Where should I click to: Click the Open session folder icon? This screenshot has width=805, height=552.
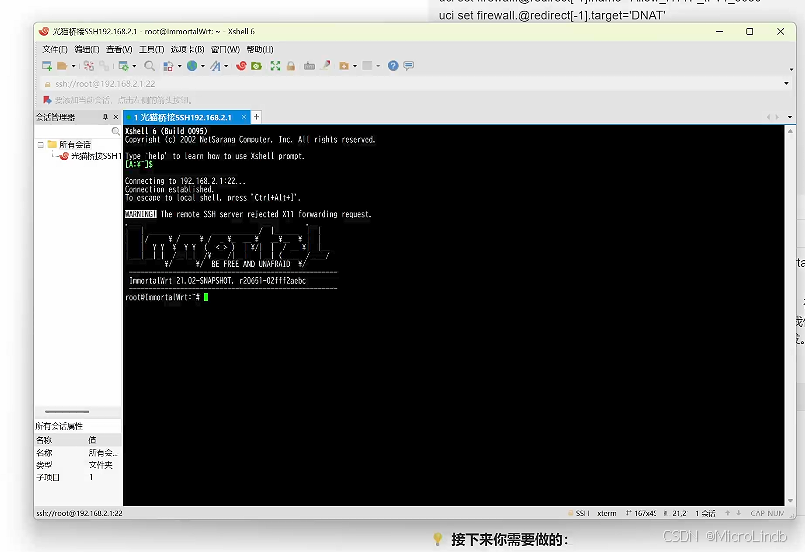[62, 66]
